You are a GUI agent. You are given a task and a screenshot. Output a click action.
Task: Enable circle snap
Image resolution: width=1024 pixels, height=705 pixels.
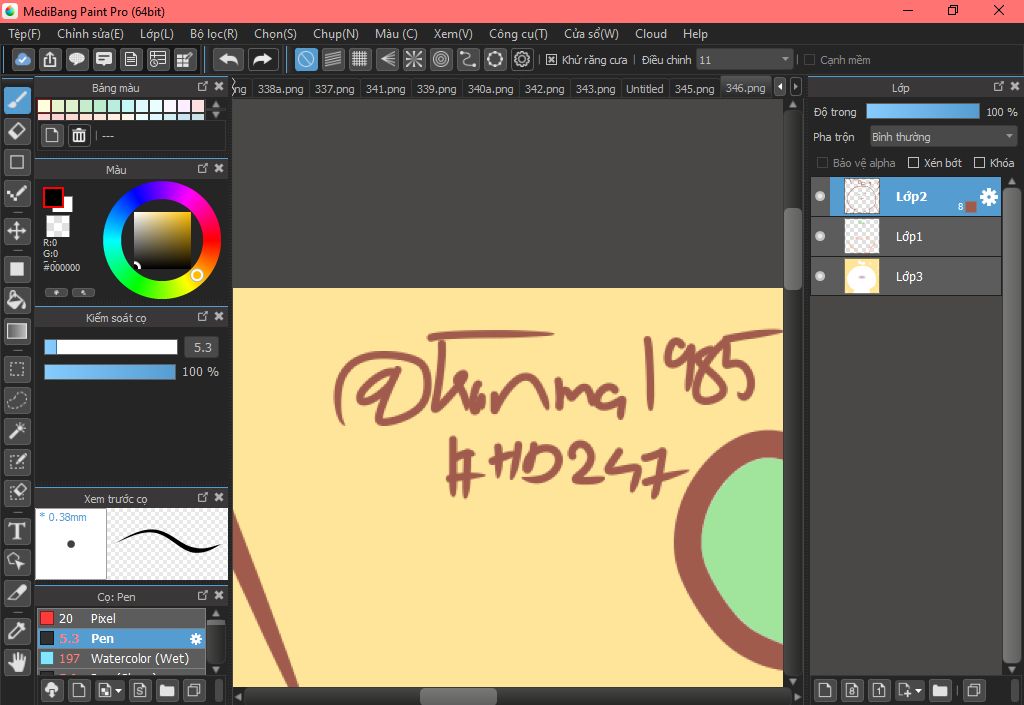click(x=441, y=59)
